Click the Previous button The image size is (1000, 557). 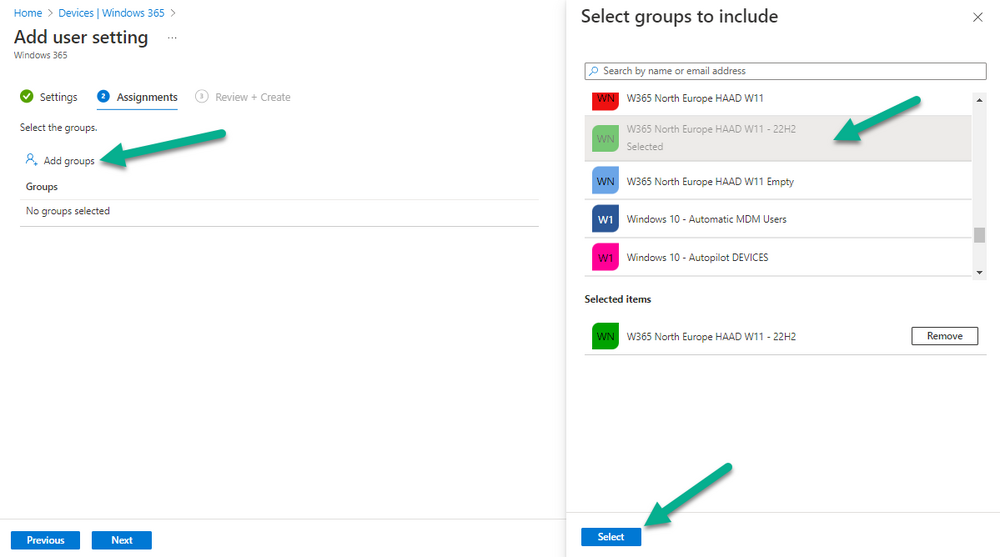click(x=45, y=540)
